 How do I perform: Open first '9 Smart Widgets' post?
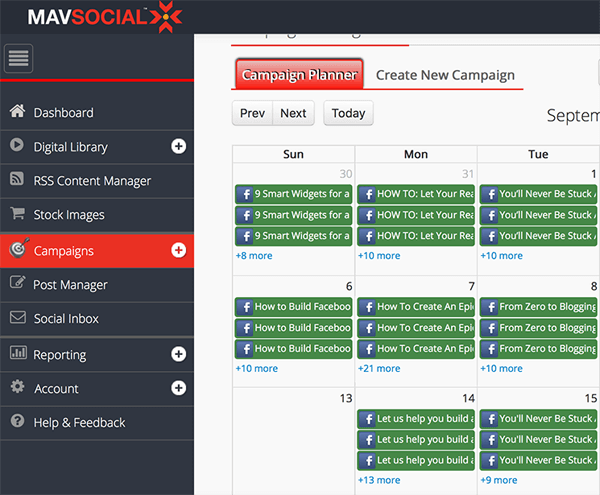[293, 194]
